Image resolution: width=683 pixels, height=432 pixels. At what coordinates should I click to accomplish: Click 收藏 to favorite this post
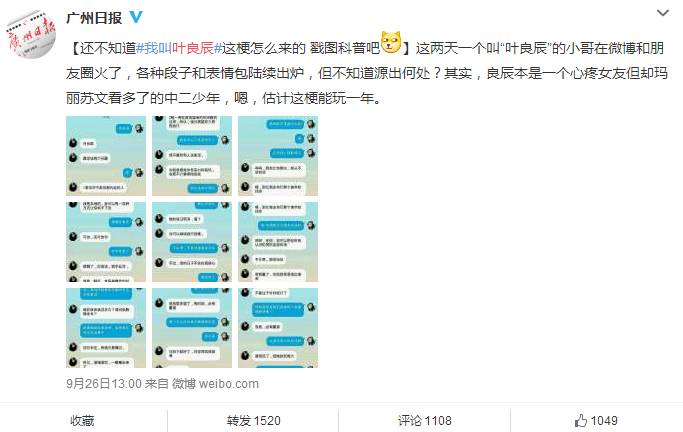82,420
